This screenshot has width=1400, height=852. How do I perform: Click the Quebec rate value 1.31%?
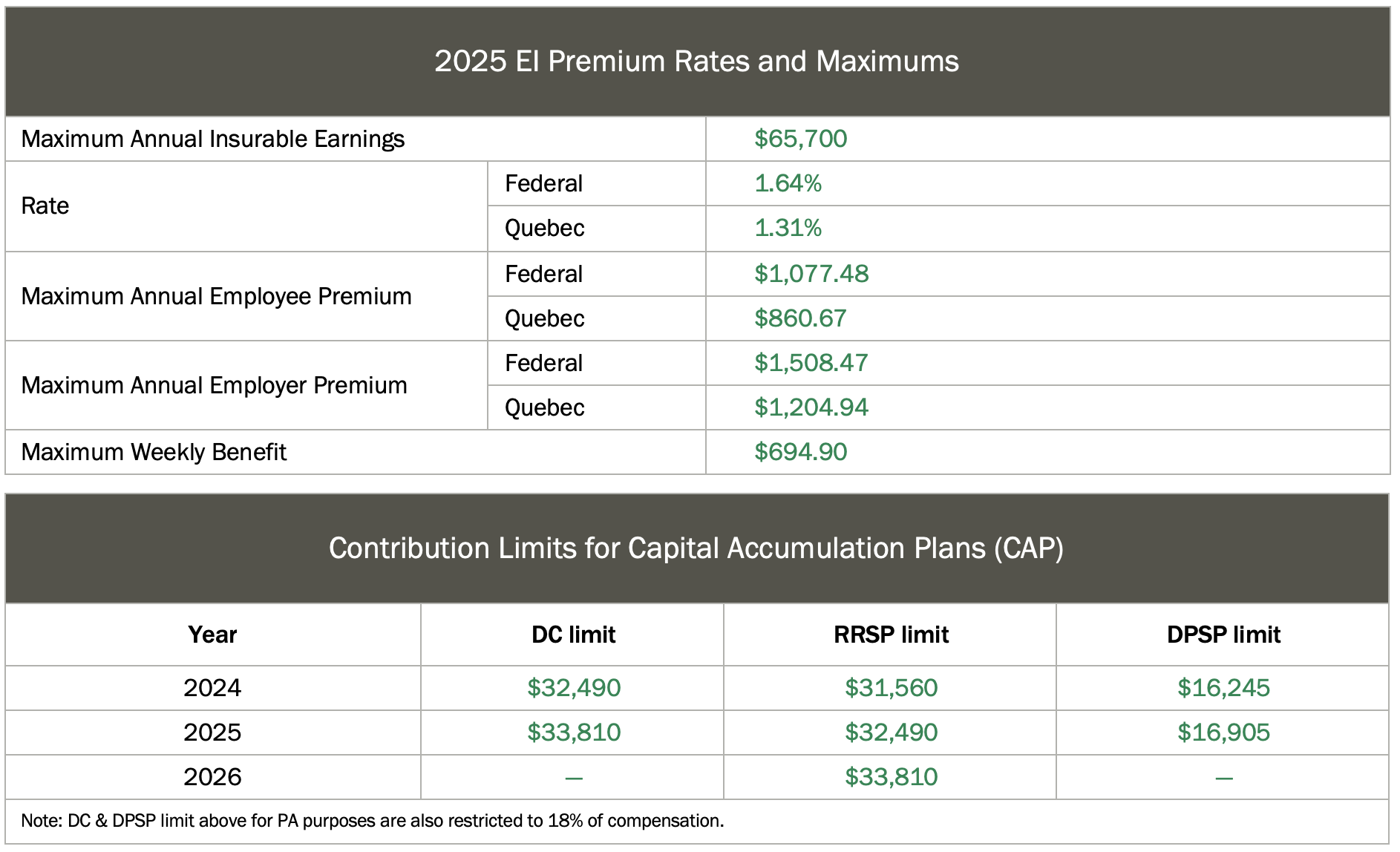pyautogui.click(x=788, y=228)
